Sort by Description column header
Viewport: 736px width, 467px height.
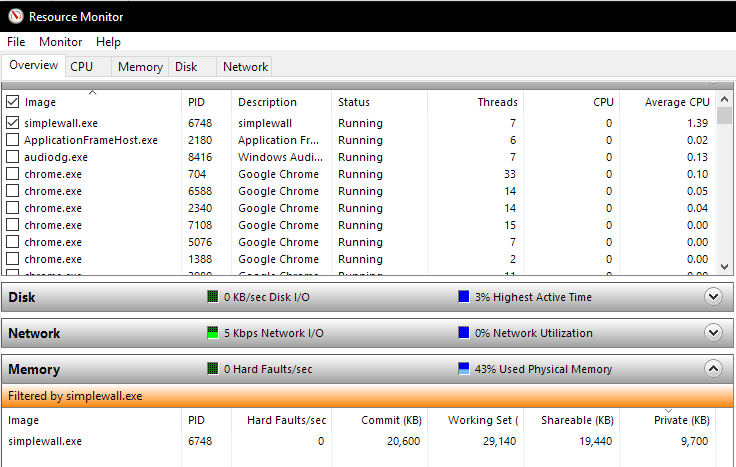268,102
